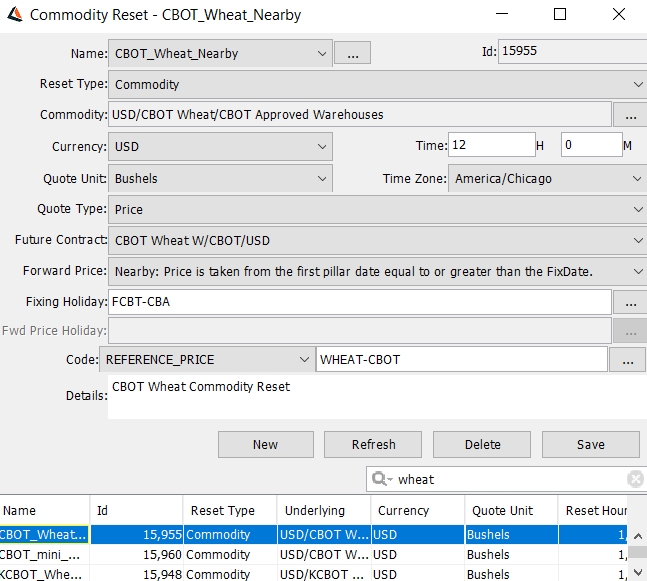Sort by the Id column header

pos(136,510)
